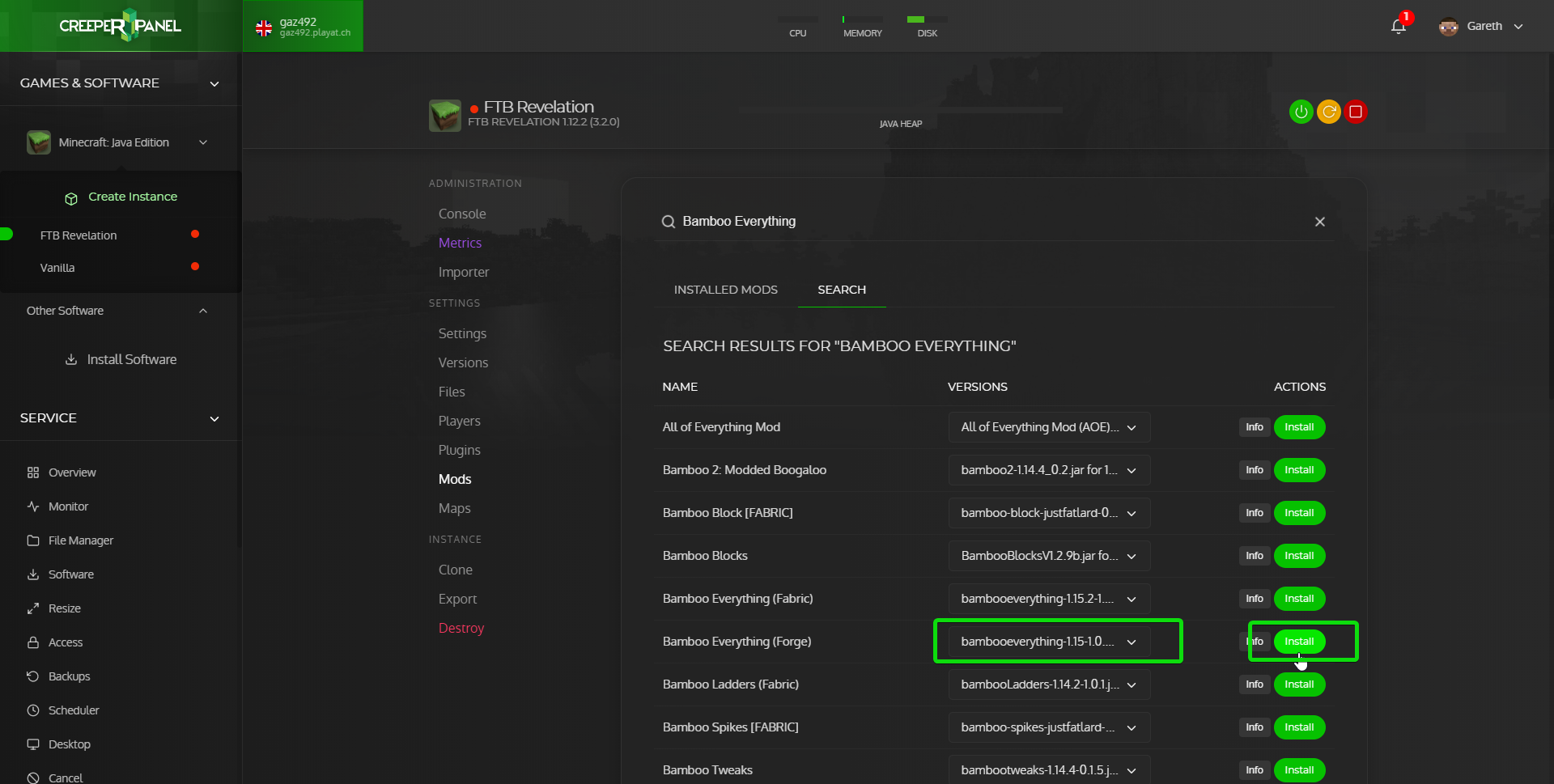This screenshot has width=1554, height=784.
Task: Collapse the Service section
Action: click(214, 418)
